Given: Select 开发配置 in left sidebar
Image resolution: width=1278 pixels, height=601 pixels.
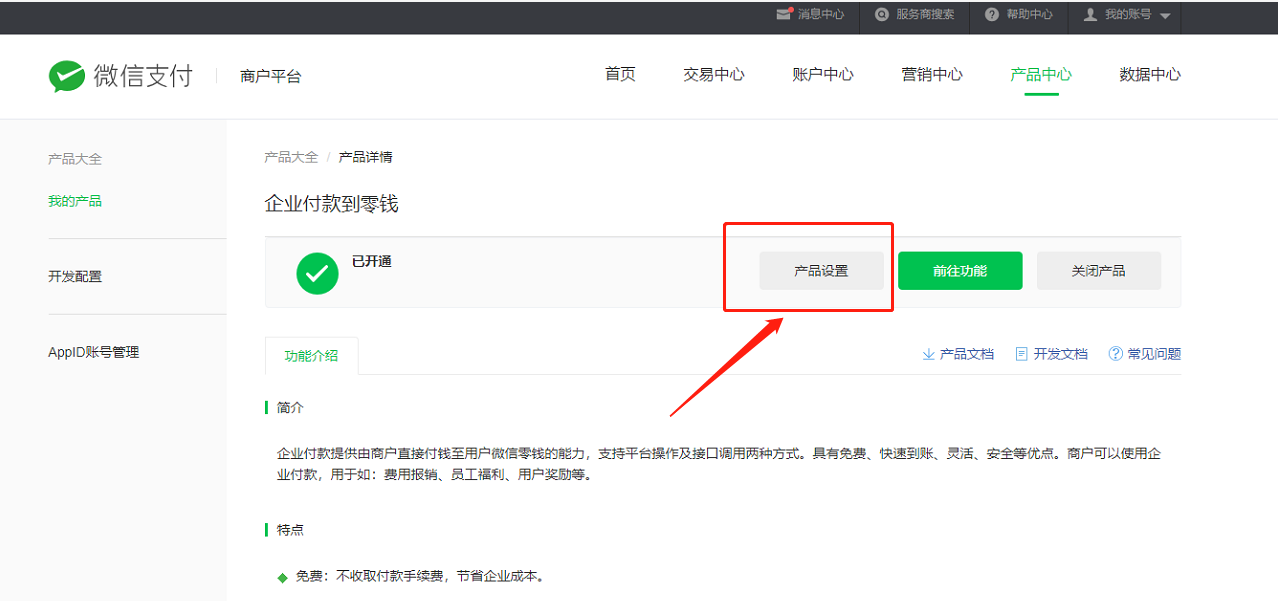Looking at the screenshot, I should [75, 277].
